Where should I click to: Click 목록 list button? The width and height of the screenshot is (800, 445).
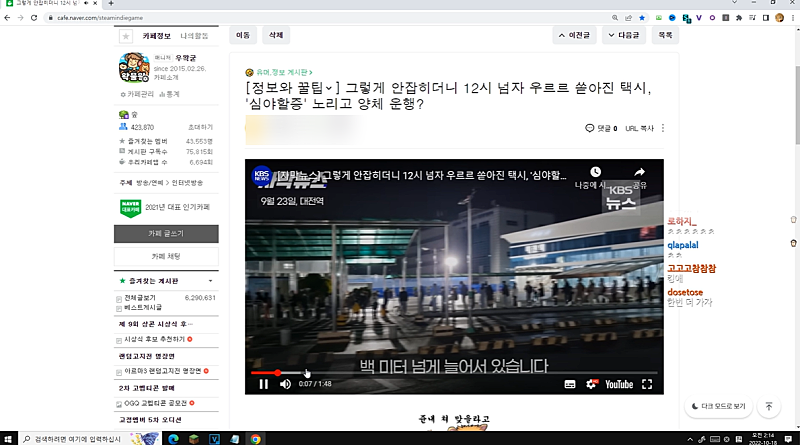pos(665,35)
